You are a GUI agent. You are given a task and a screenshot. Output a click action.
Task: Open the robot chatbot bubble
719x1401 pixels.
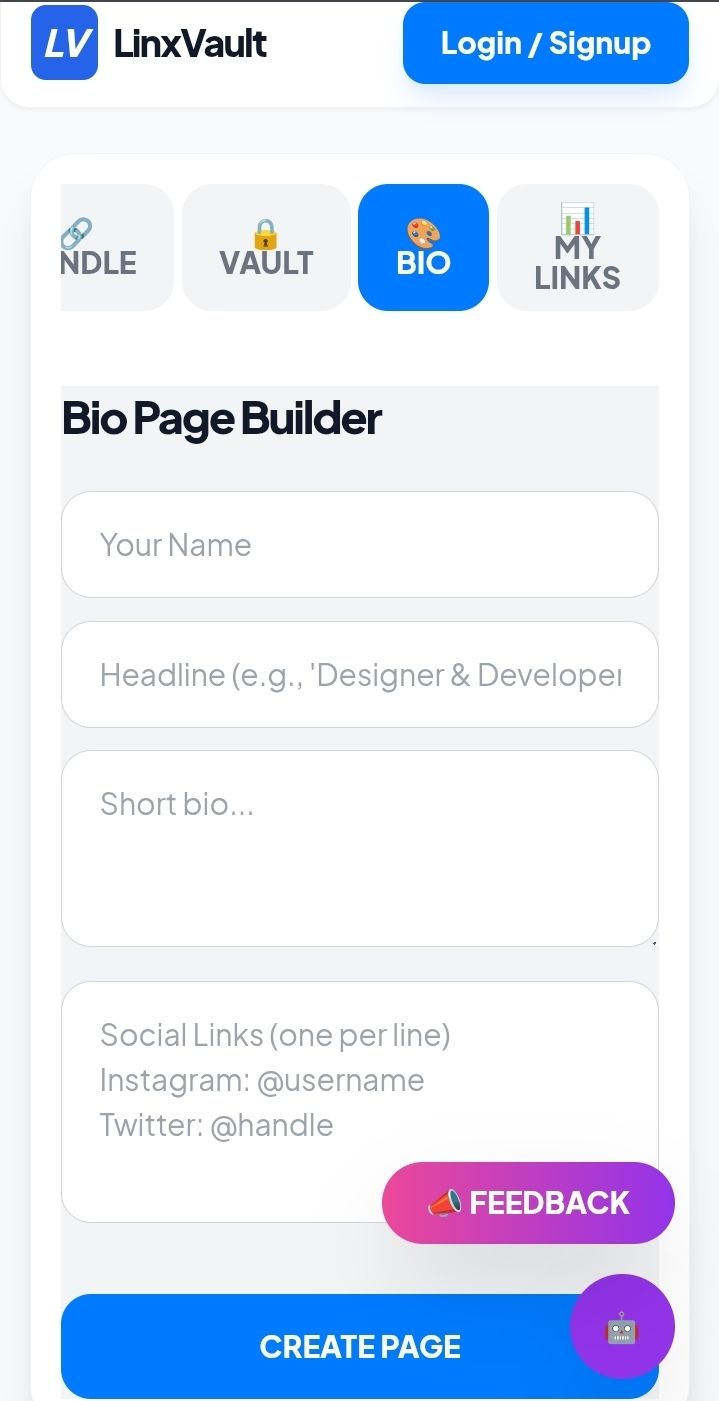(x=621, y=1327)
